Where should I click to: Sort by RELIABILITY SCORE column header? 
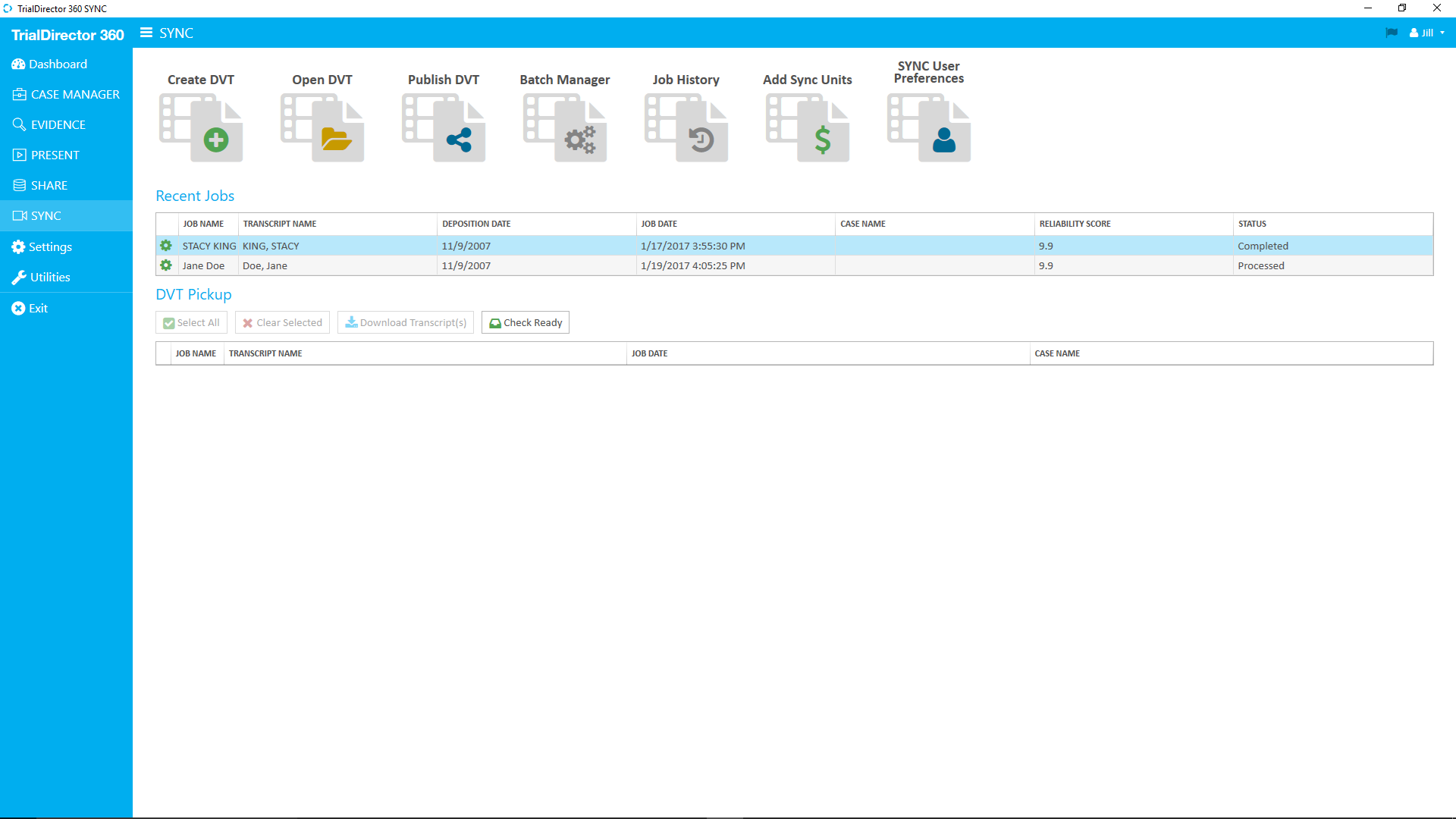(x=1134, y=224)
